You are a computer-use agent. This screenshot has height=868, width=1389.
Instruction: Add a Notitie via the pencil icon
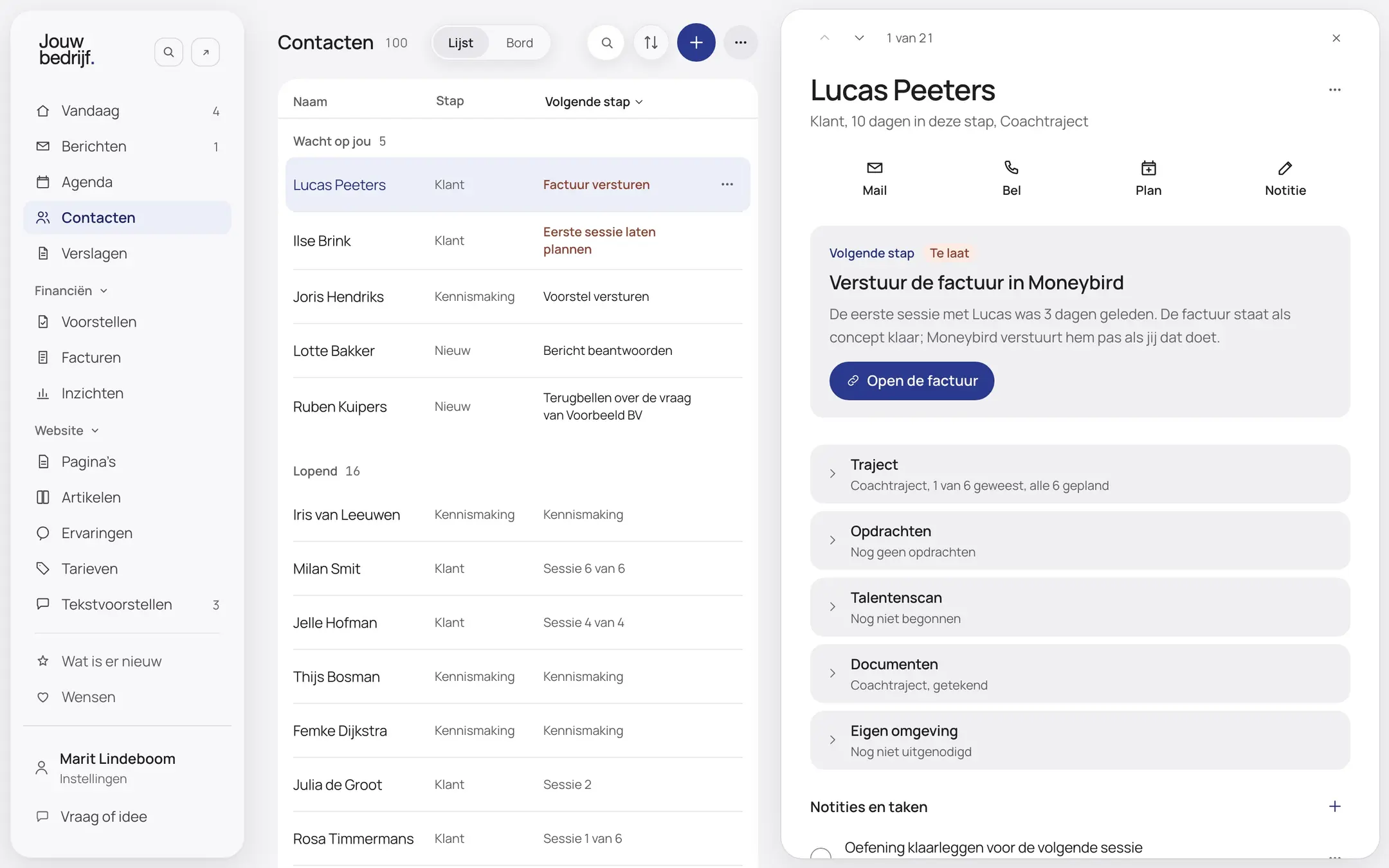coord(1285,178)
